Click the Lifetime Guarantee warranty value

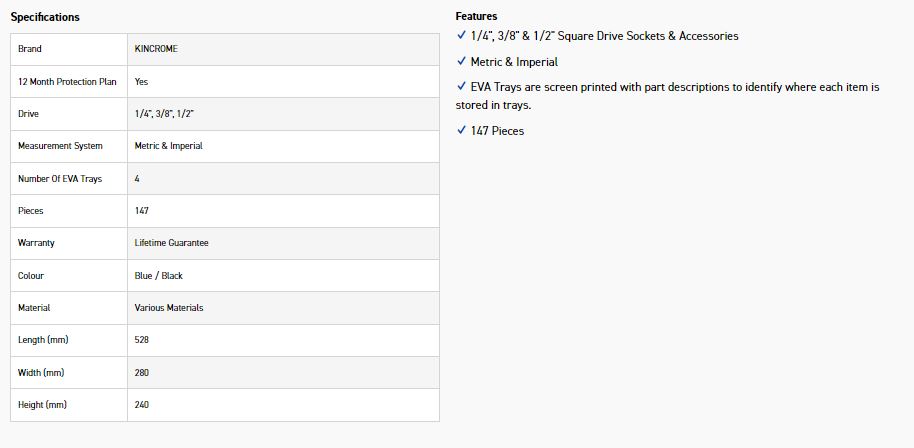point(171,243)
